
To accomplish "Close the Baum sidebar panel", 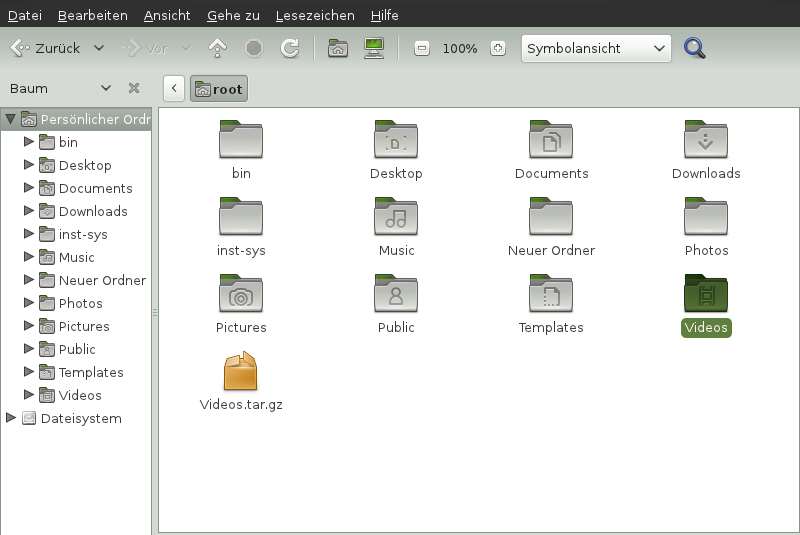I will click(x=134, y=88).
